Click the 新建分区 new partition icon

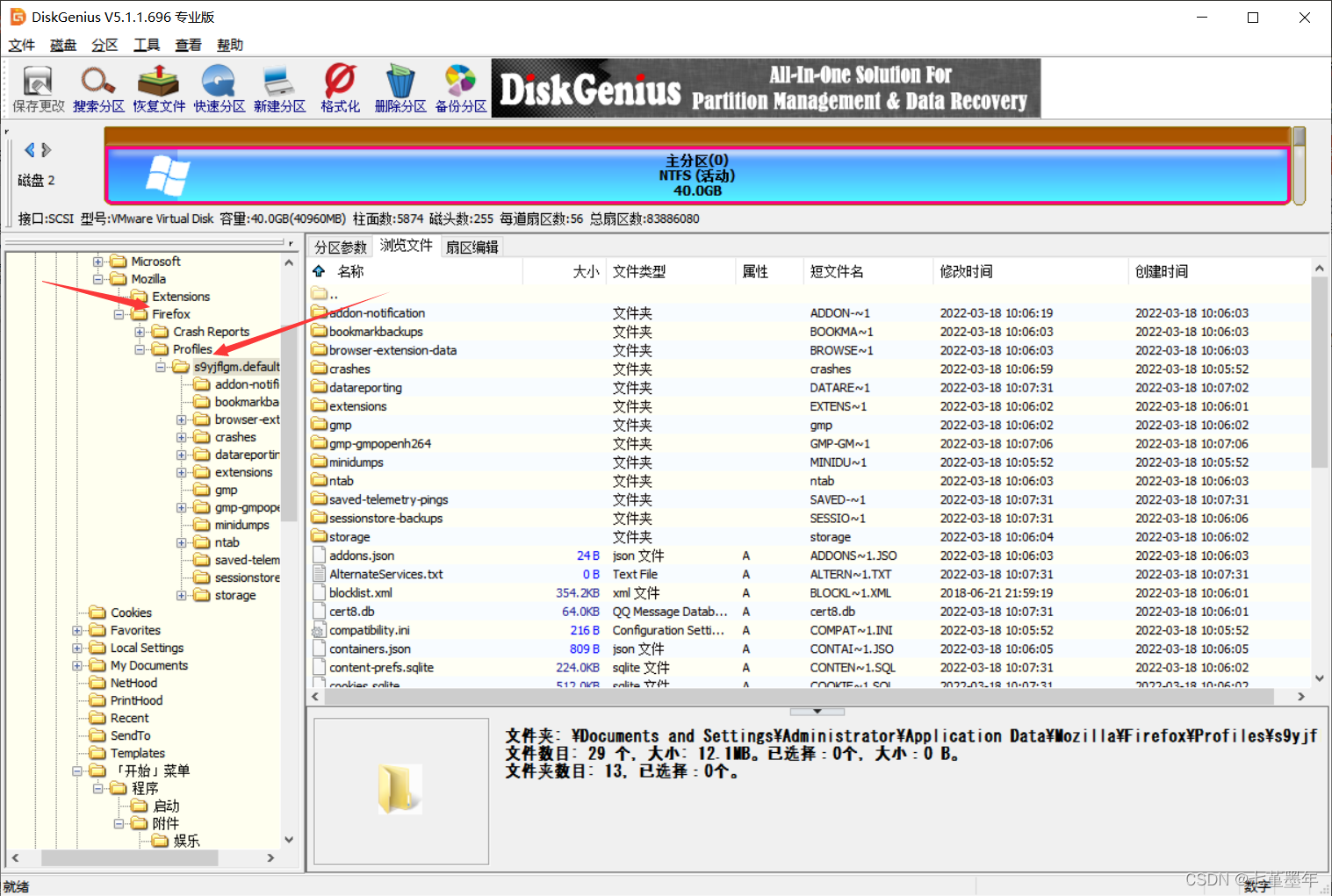tap(279, 89)
